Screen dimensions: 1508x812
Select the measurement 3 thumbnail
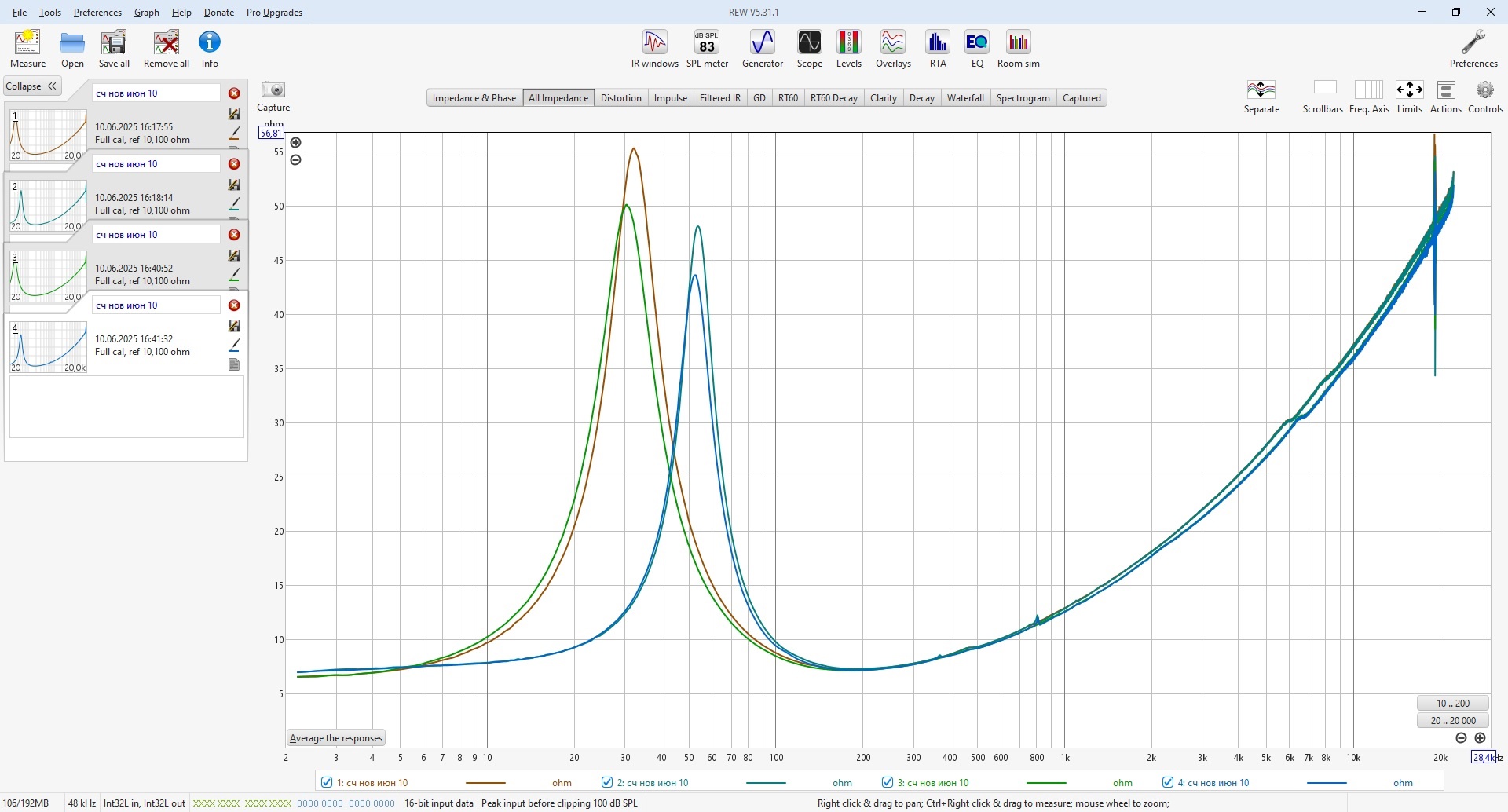49,276
